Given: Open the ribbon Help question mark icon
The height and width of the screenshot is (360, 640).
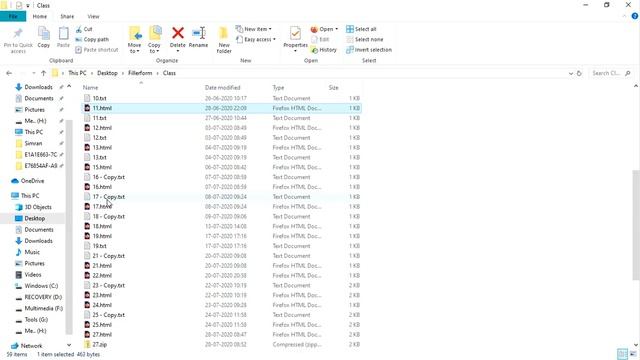Looking at the screenshot, I should click(635, 16).
